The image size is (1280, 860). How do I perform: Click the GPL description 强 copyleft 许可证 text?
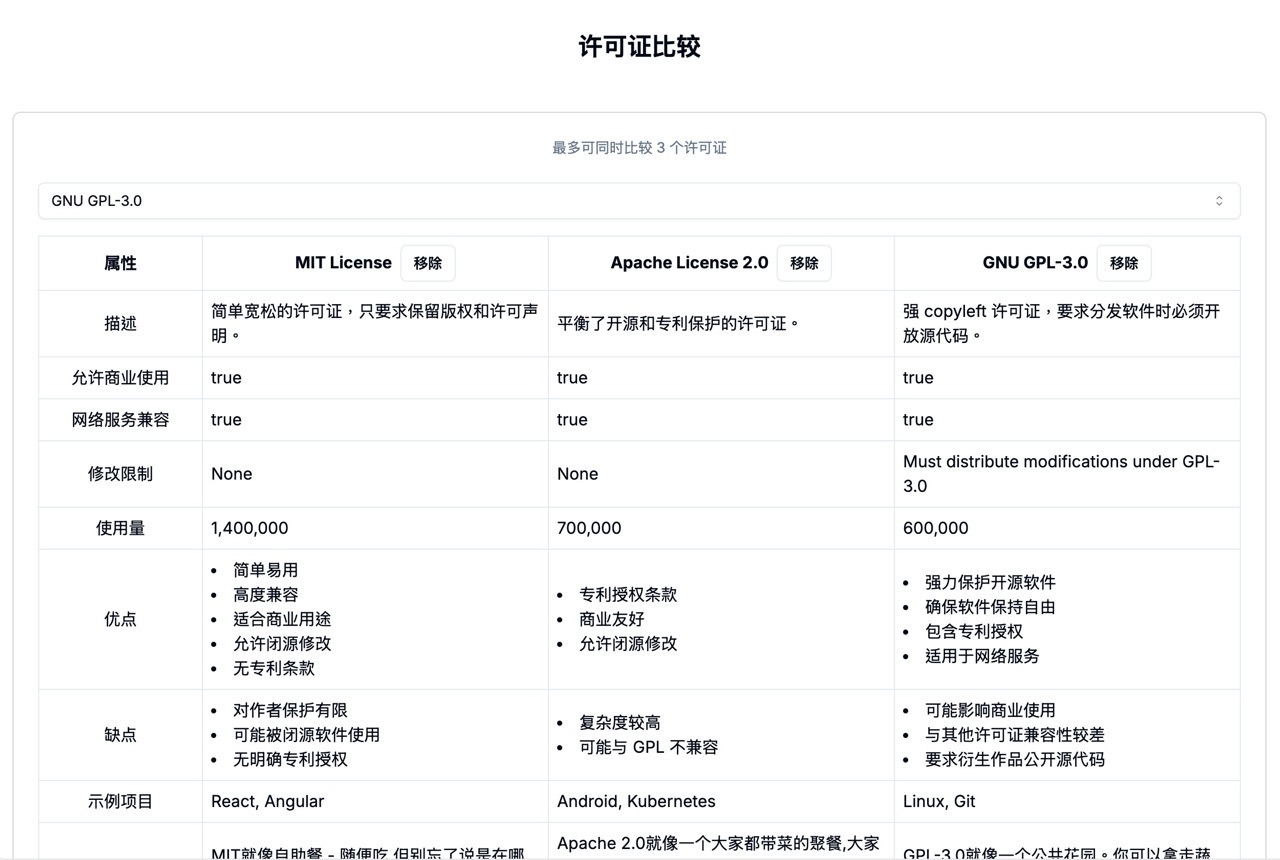point(1062,324)
